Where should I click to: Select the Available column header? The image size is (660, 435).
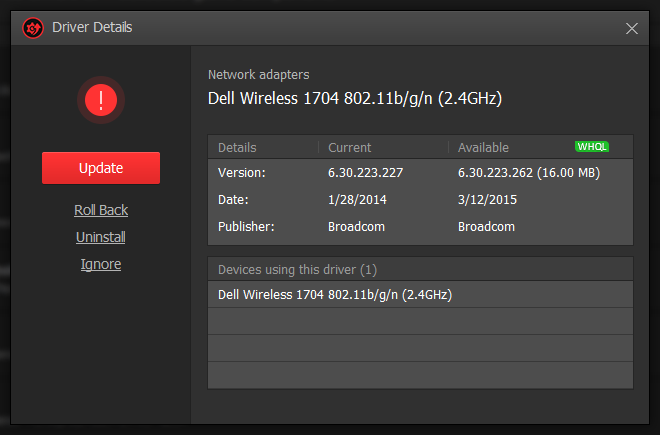tap(483, 147)
